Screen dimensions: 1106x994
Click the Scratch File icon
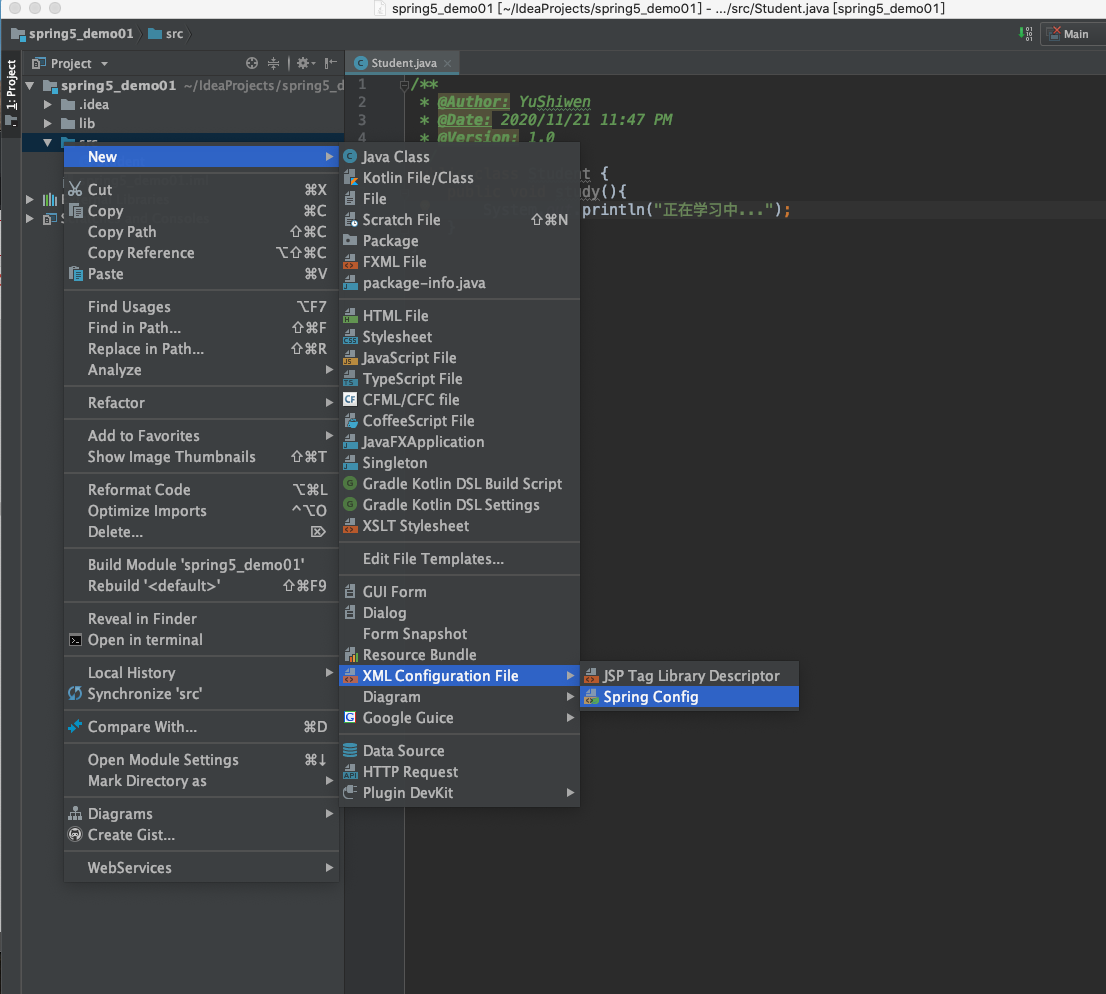[350, 219]
